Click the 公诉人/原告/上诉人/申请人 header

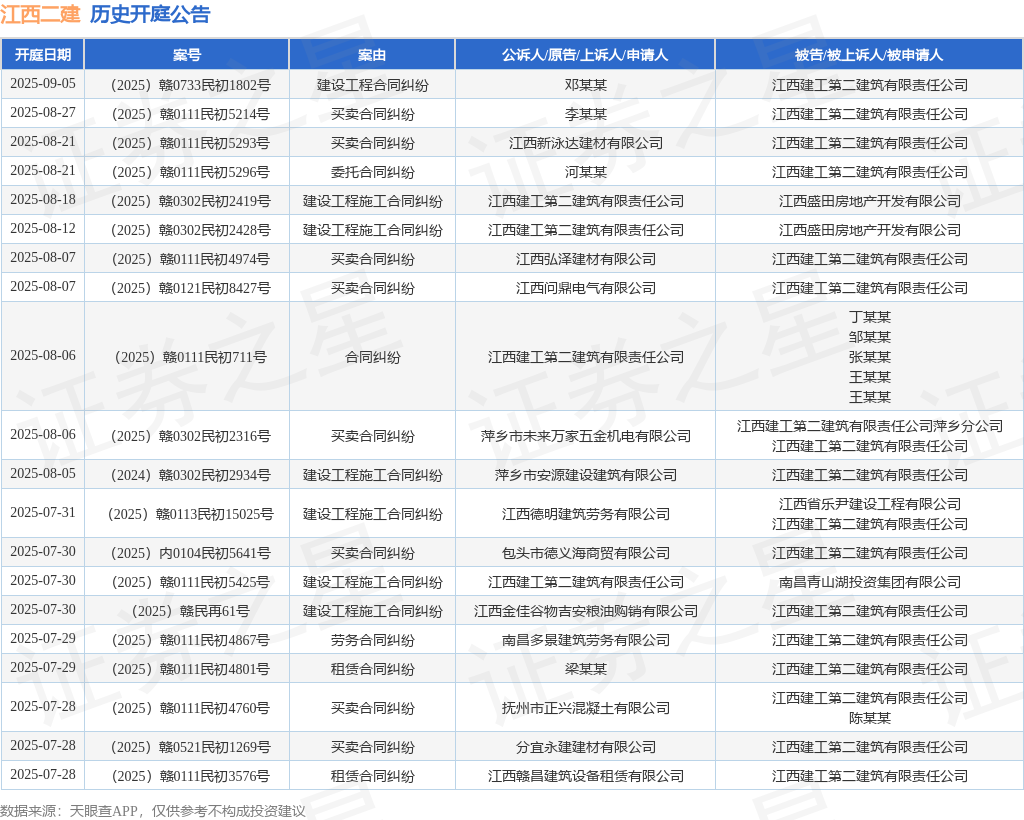pos(585,55)
